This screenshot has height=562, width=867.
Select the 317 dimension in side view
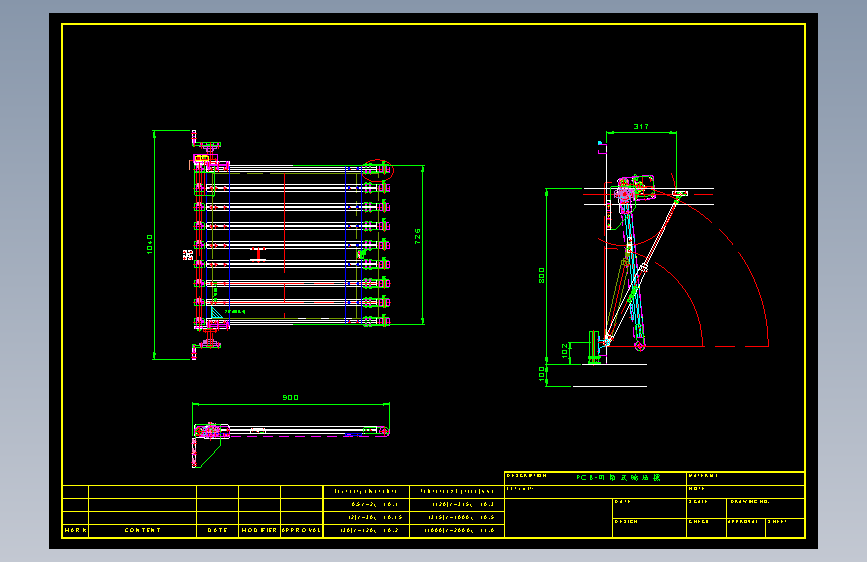click(x=641, y=127)
